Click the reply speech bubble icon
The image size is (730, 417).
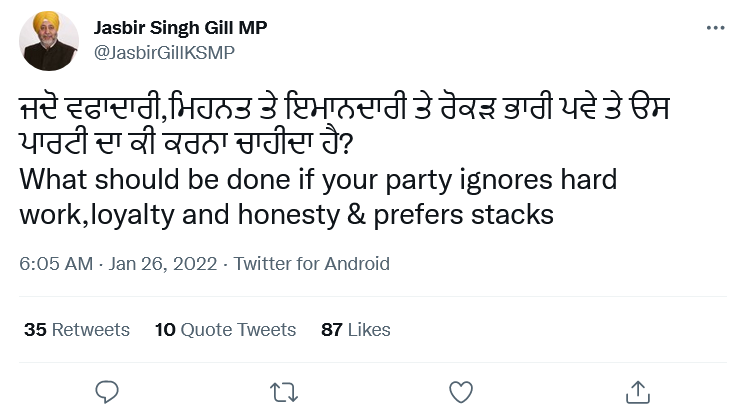click(108, 390)
